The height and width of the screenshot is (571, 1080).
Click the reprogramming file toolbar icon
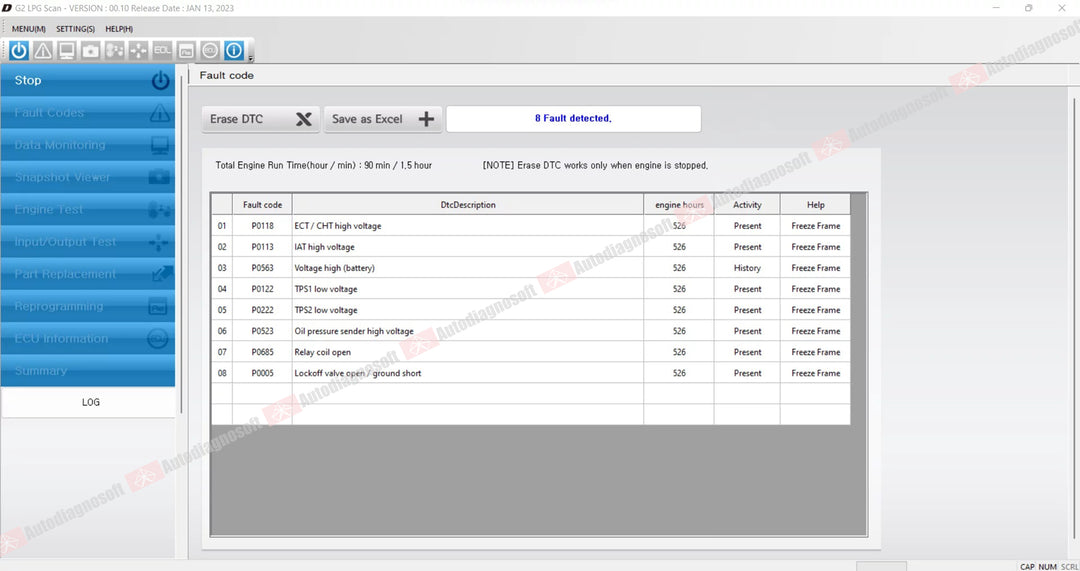click(x=186, y=50)
